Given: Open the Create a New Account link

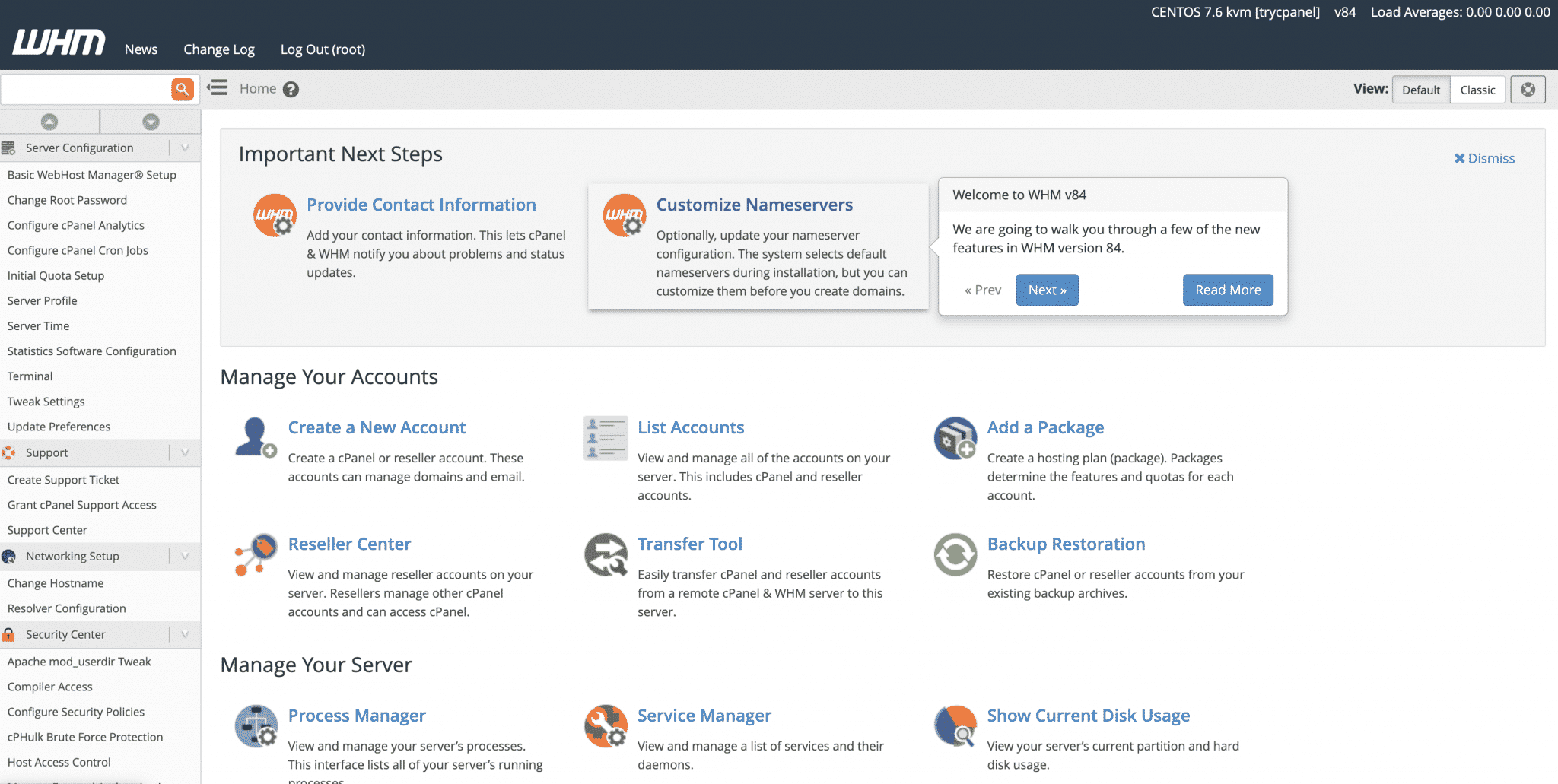Looking at the screenshot, I should click(377, 427).
